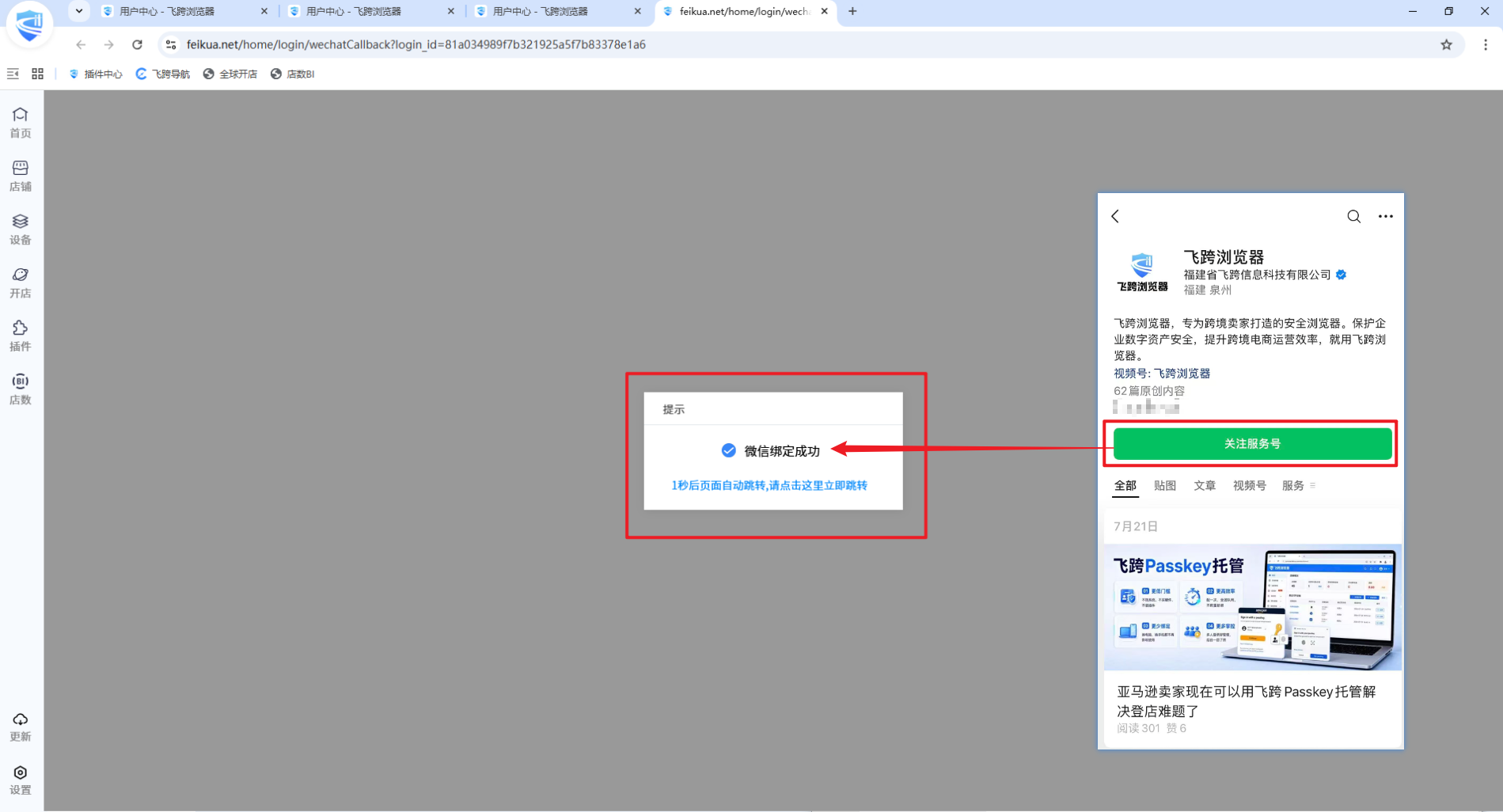
Task: Click the 赞 6 like count
Action: (x=1176, y=728)
